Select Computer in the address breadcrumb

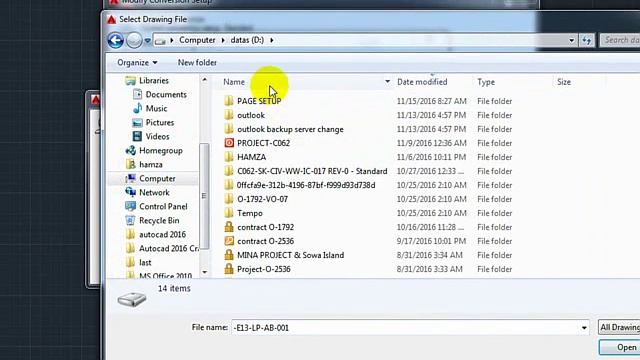click(x=197, y=40)
